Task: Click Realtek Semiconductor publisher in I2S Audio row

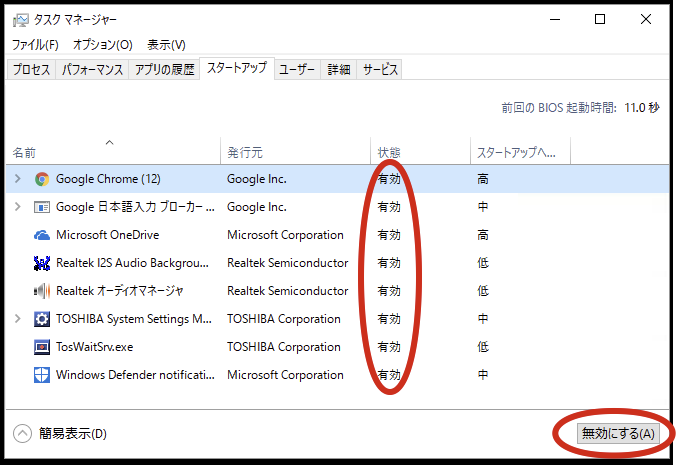Action: [x=288, y=263]
